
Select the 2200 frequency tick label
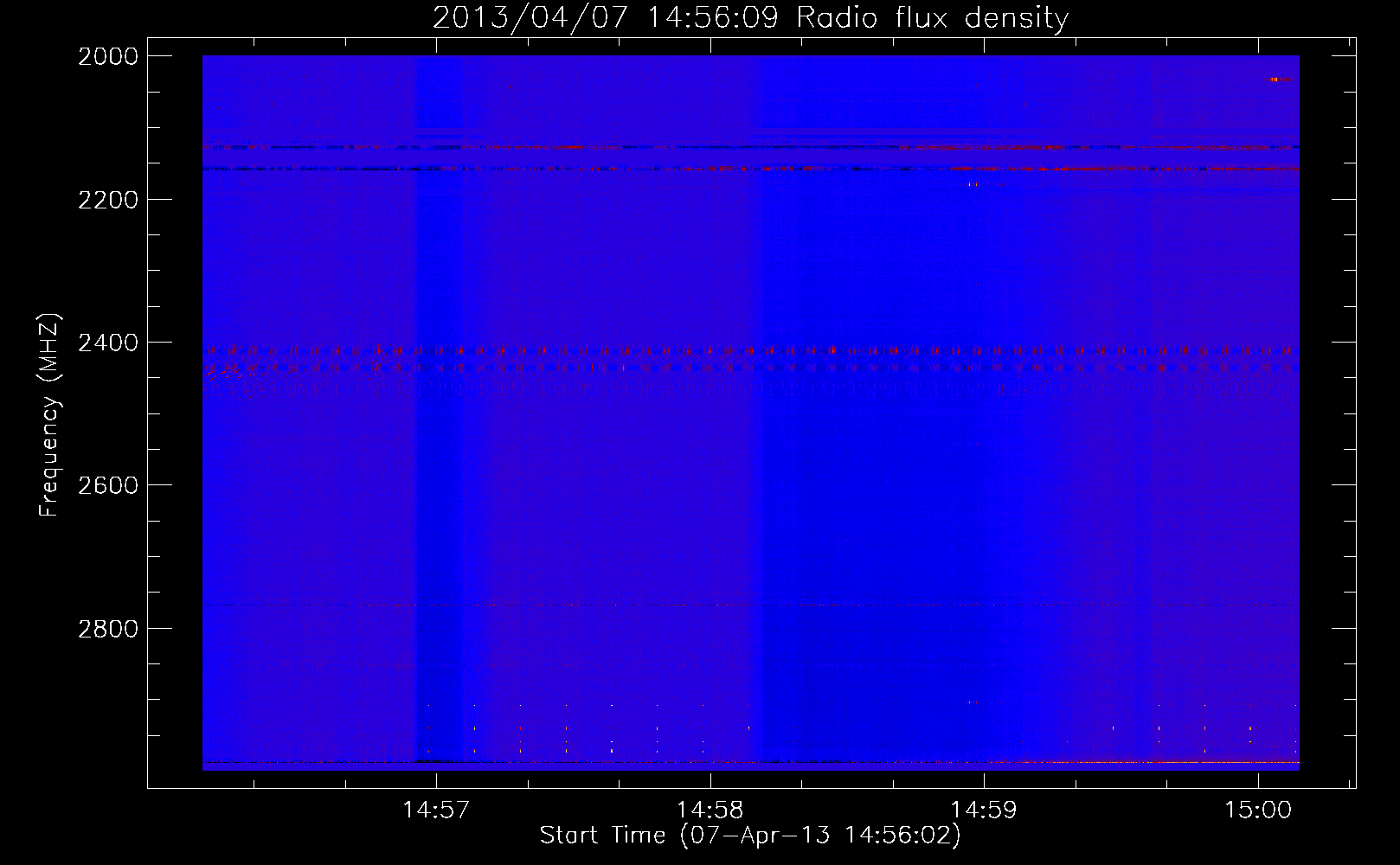(108, 200)
